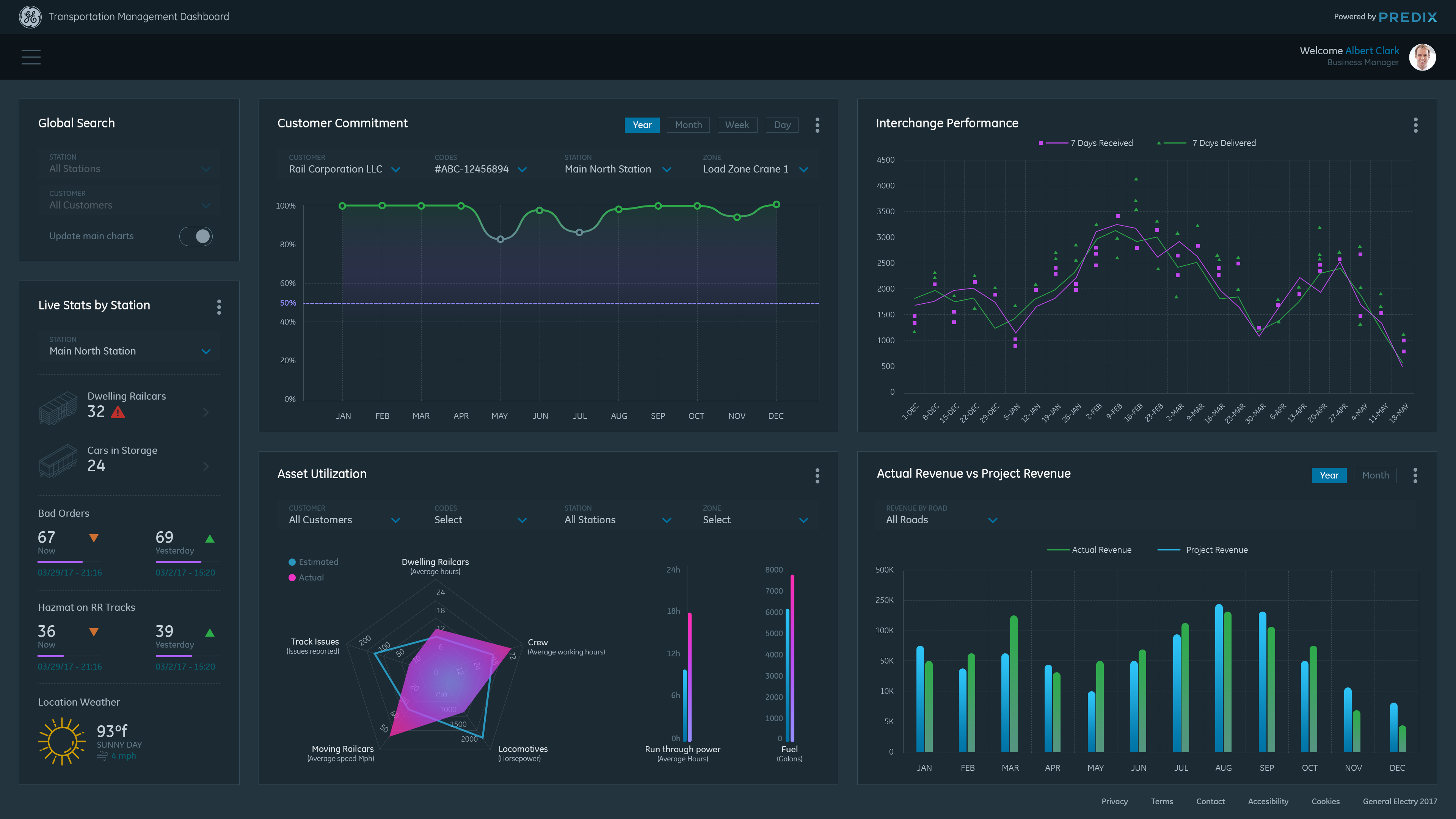Viewport: 1456px width, 819px height.
Task: Click the Dwelling Railcars warning icon
Action: pos(118,412)
